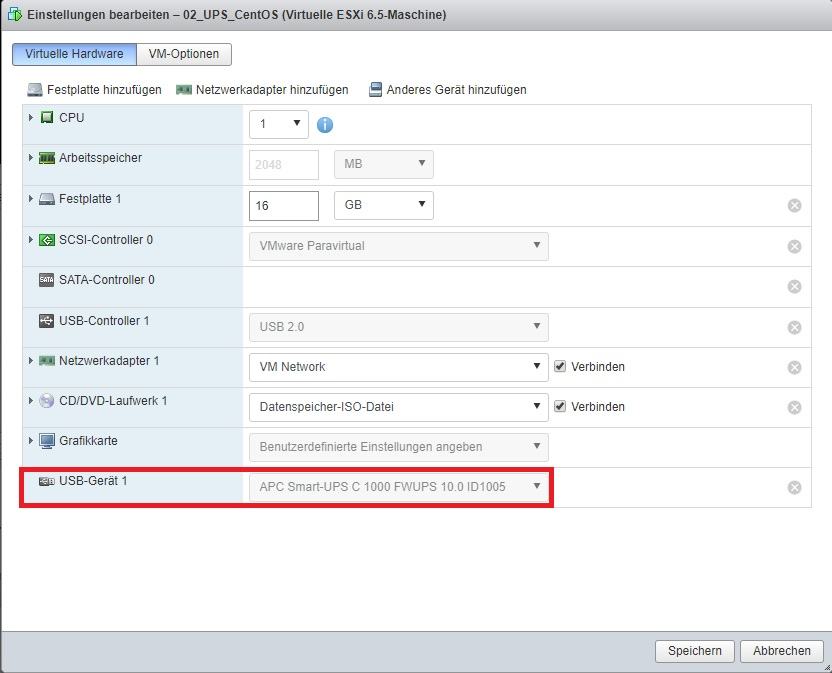
Task: Click the Arbeitsspeicher field showing 2048
Action: click(284, 165)
